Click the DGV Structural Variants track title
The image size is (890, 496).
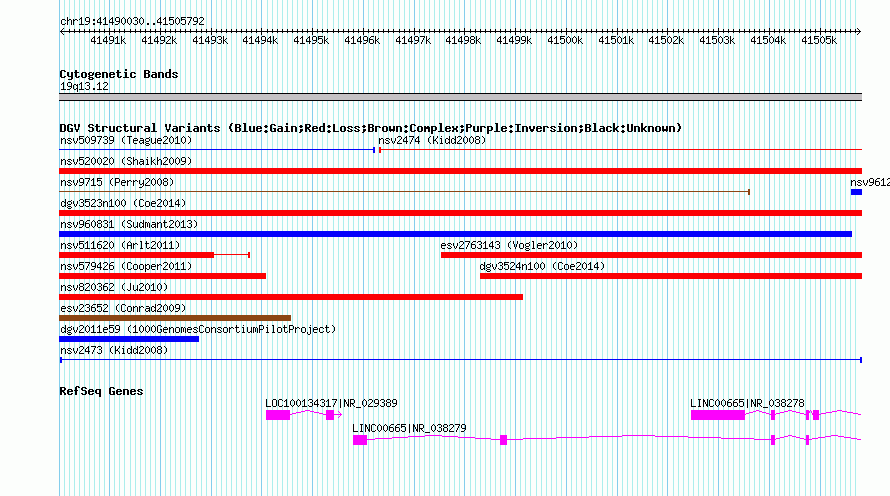[x=371, y=128]
